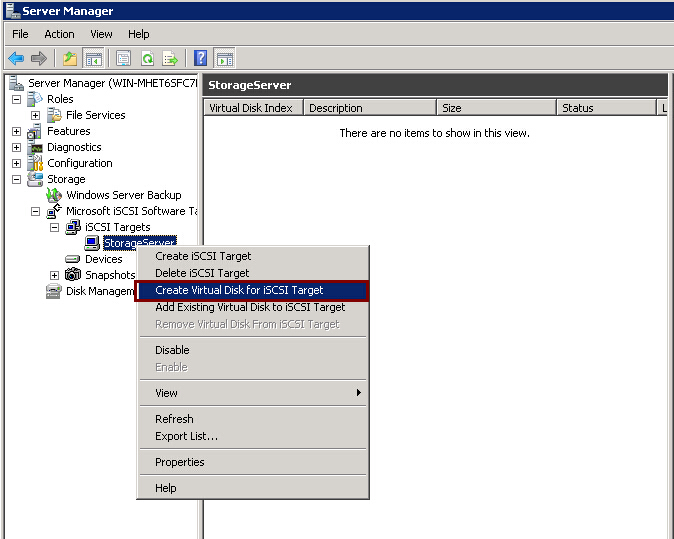This screenshot has height=539, width=674.
Task: Collapse the Roles tree node
Action: coord(17,99)
